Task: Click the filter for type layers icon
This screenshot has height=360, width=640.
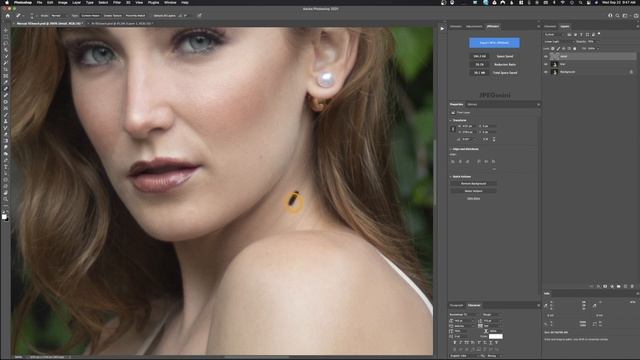Action: point(581,35)
